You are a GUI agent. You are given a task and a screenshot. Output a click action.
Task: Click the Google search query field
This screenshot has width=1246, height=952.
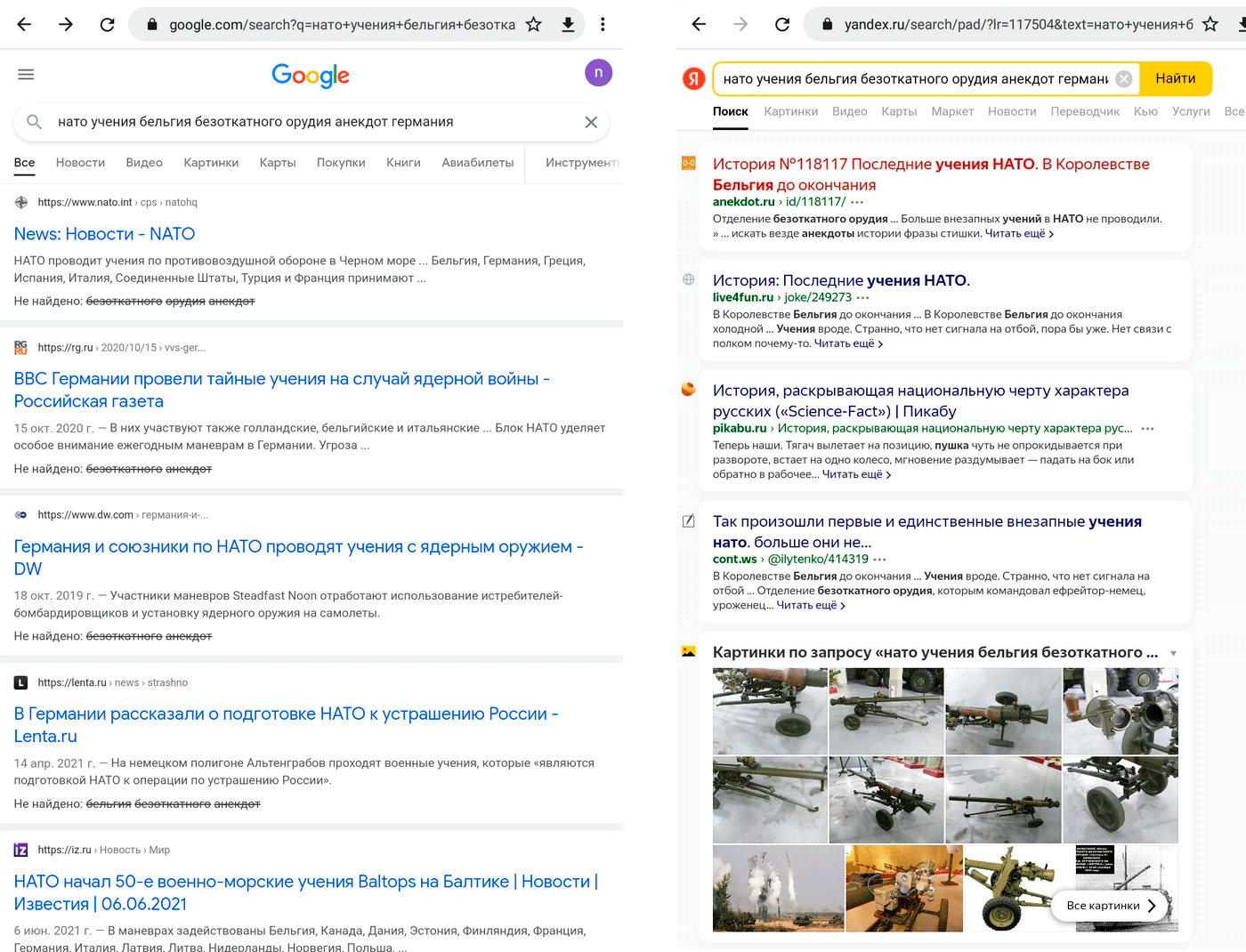coord(311,122)
